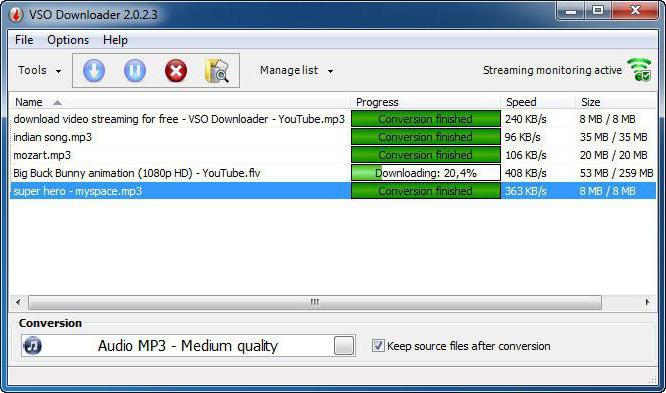Select the mozart.mp3 row
The width and height of the screenshot is (666, 393).
pos(333,155)
